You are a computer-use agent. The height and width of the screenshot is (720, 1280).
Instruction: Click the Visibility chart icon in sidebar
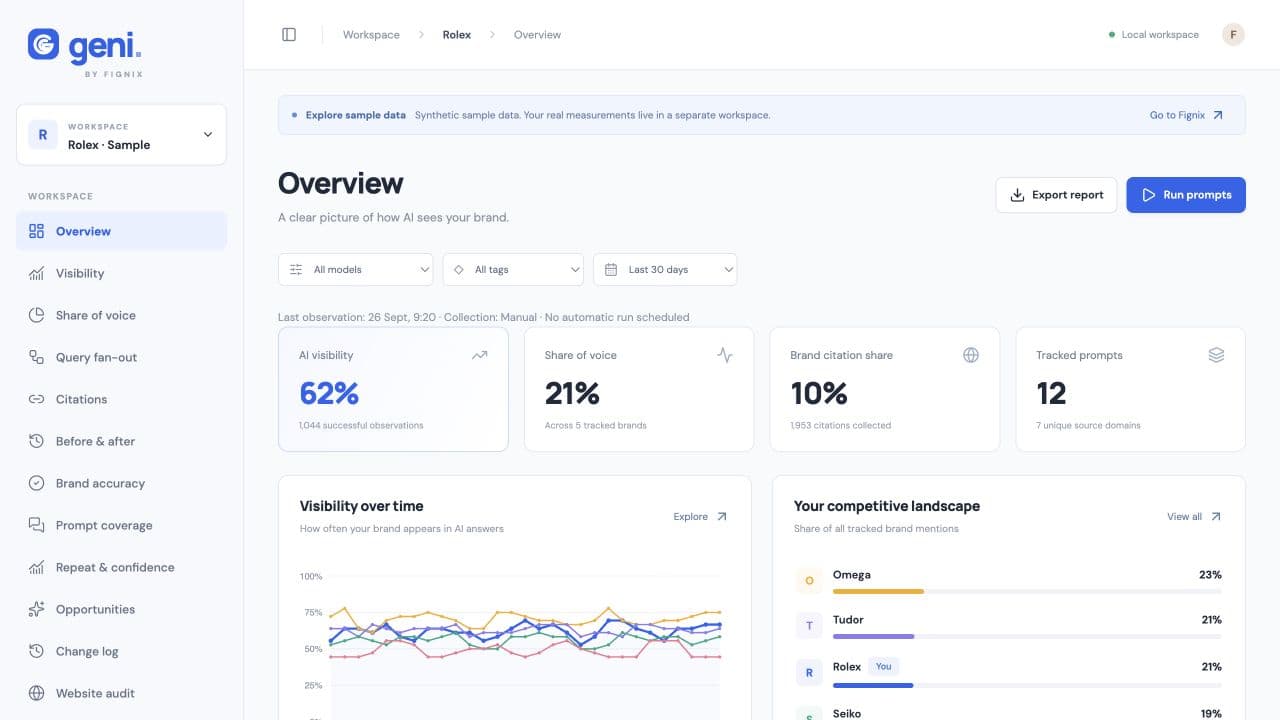(37, 273)
